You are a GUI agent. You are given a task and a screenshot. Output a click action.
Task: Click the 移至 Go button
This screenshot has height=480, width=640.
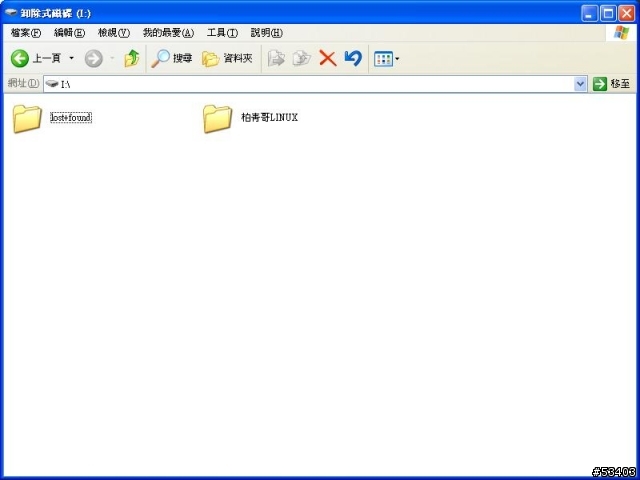611,84
